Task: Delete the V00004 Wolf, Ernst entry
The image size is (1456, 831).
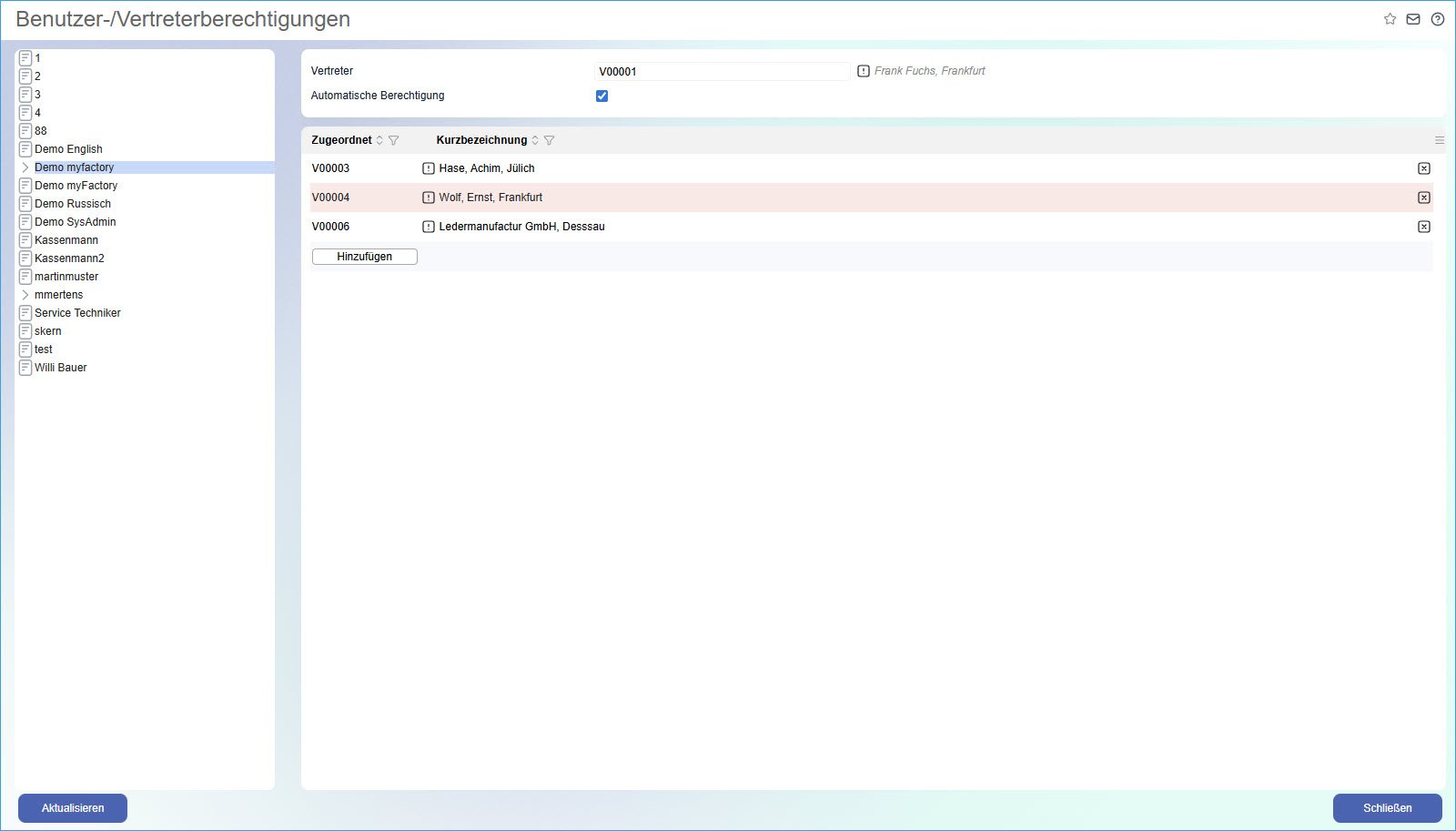Action: coord(1424,198)
